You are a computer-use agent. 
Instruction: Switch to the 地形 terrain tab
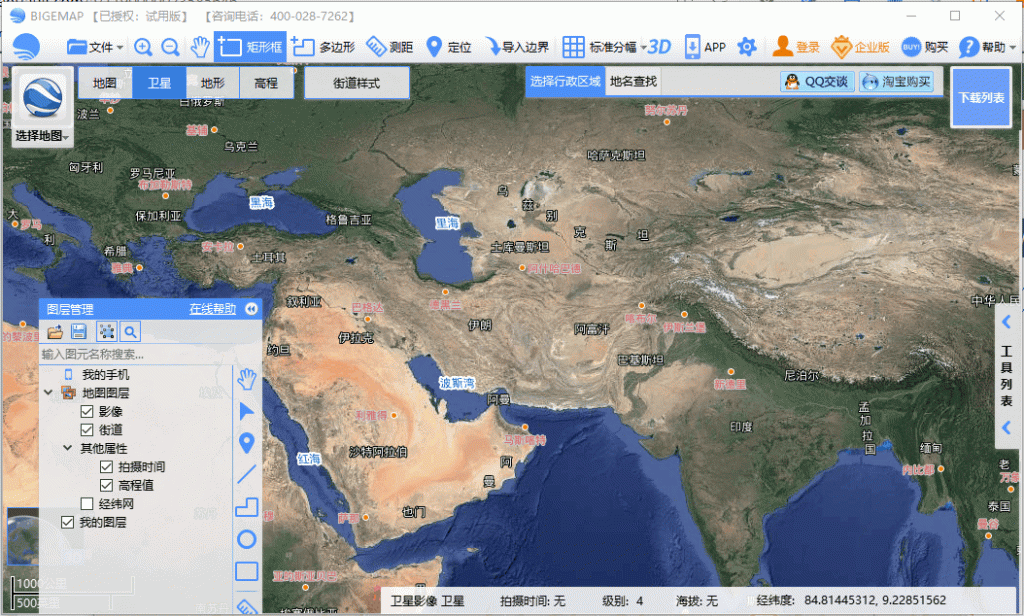tap(209, 82)
